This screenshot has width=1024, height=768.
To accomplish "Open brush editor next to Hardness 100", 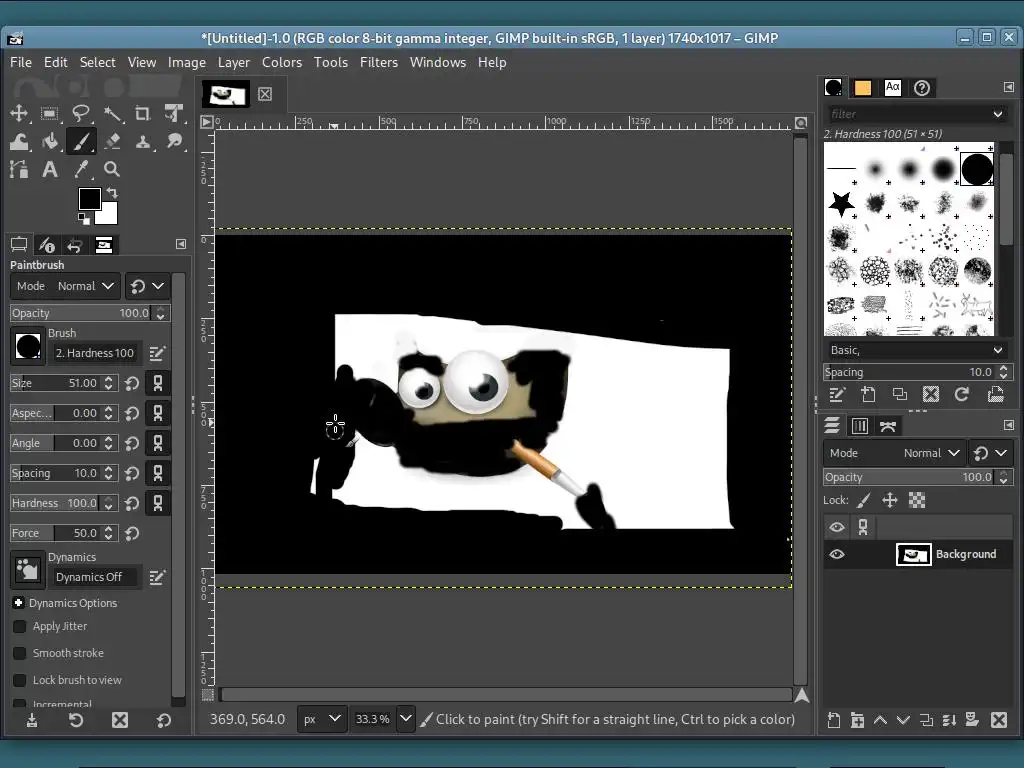I will tap(157, 353).
